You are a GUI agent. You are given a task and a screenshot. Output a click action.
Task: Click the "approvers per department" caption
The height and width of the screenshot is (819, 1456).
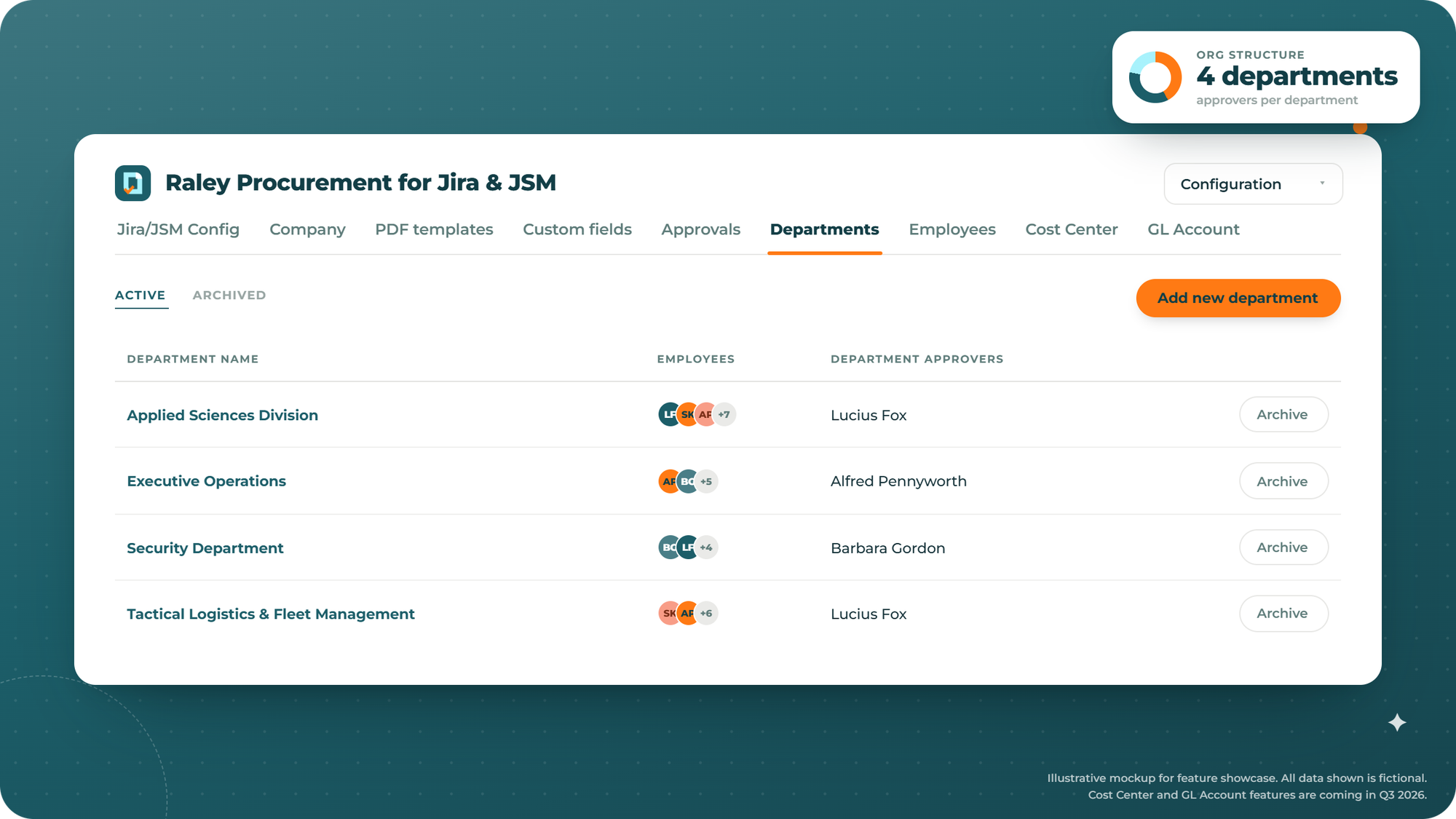(1277, 100)
